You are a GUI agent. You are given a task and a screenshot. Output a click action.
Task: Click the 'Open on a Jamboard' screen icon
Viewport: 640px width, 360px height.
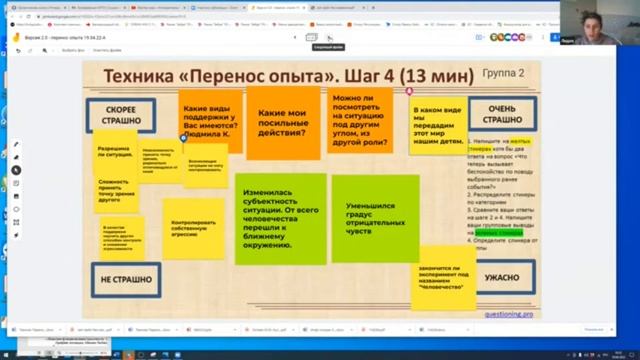pos(479,38)
